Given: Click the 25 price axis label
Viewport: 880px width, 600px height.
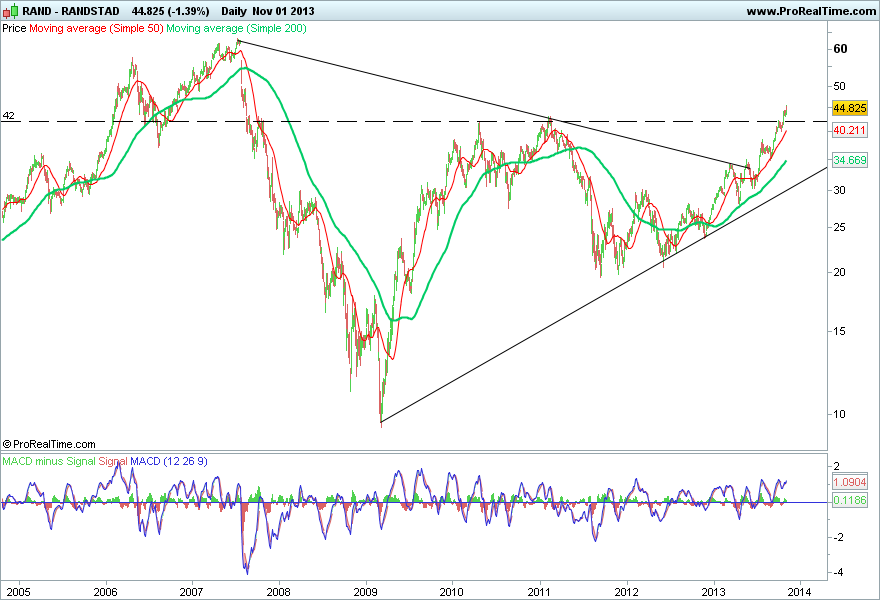Looking at the screenshot, I should point(839,227).
